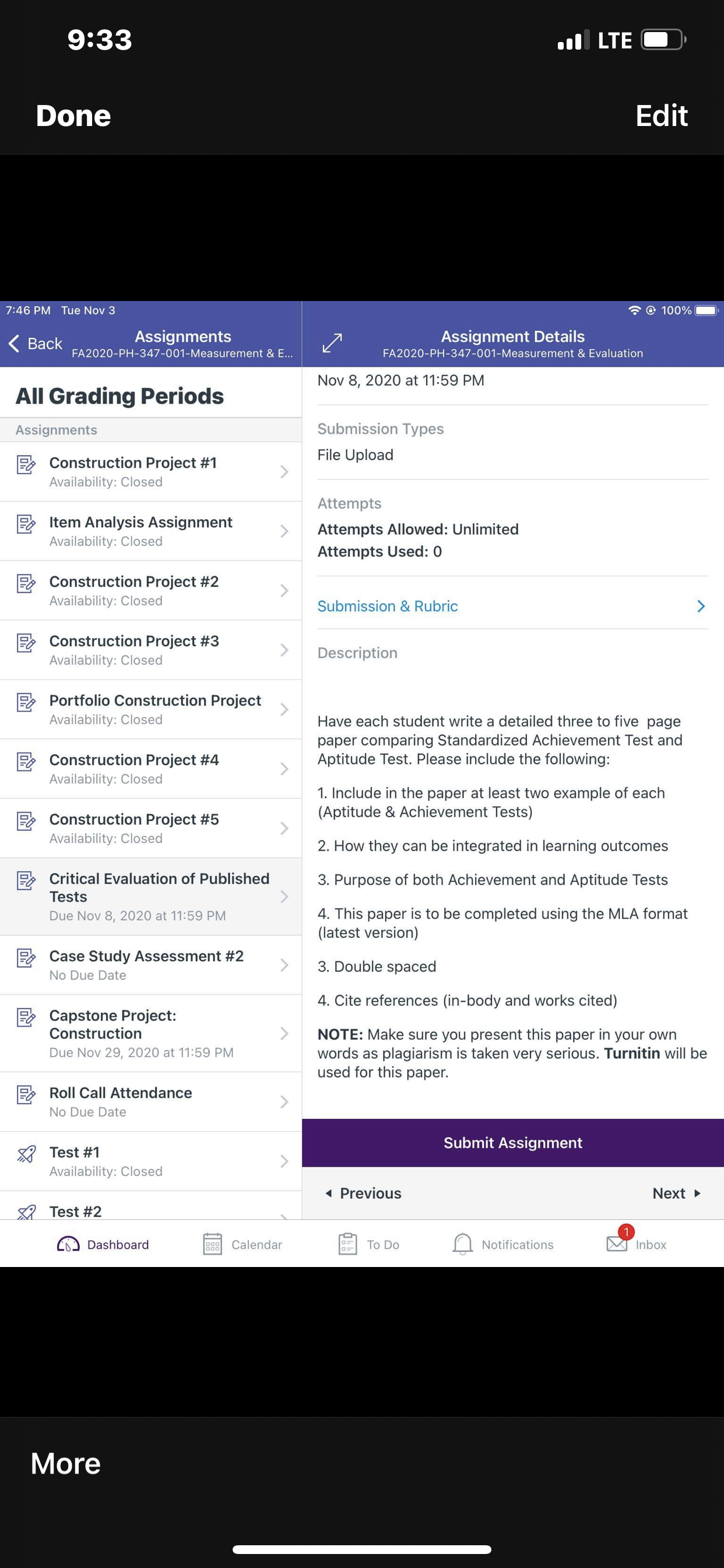Go to the Previous assignment
The height and width of the screenshot is (1568, 724).
[363, 1193]
